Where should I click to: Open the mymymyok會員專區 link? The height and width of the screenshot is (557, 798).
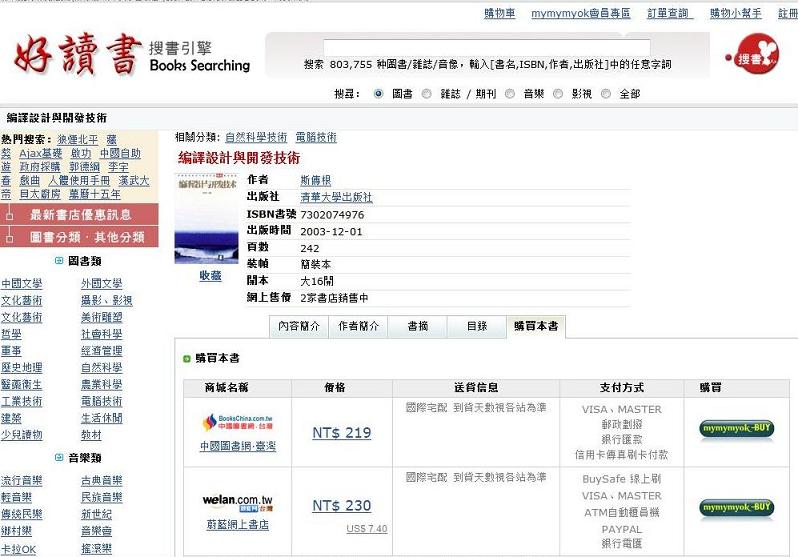point(581,14)
